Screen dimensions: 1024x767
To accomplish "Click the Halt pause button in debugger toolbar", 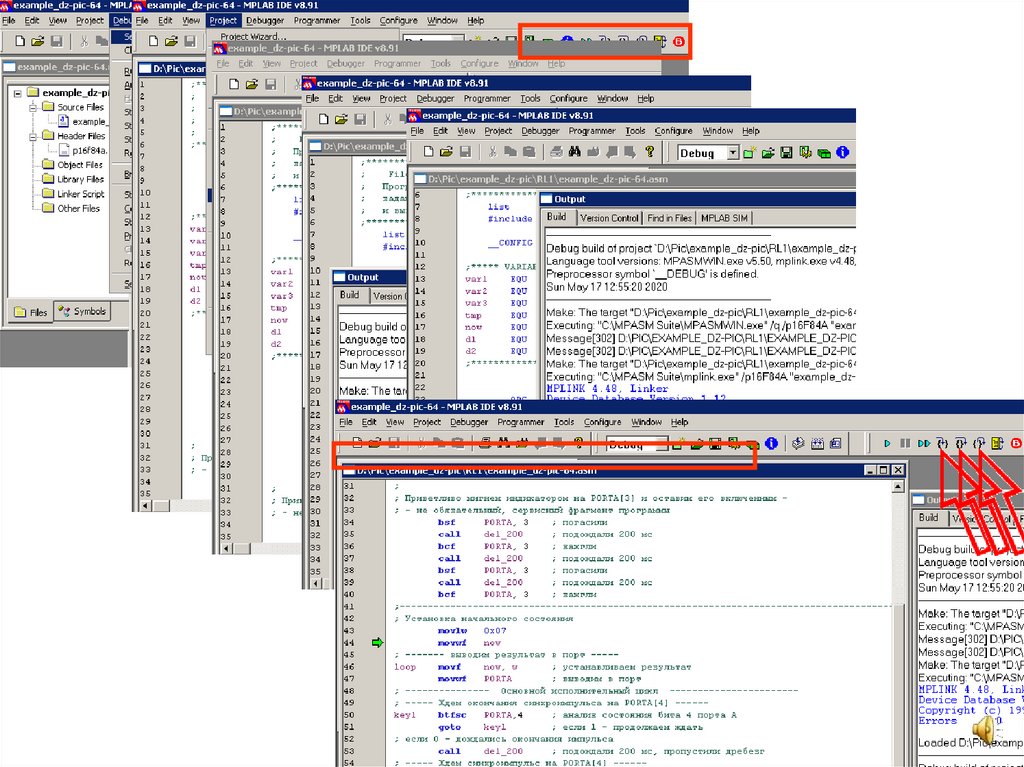I will coord(905,443).
